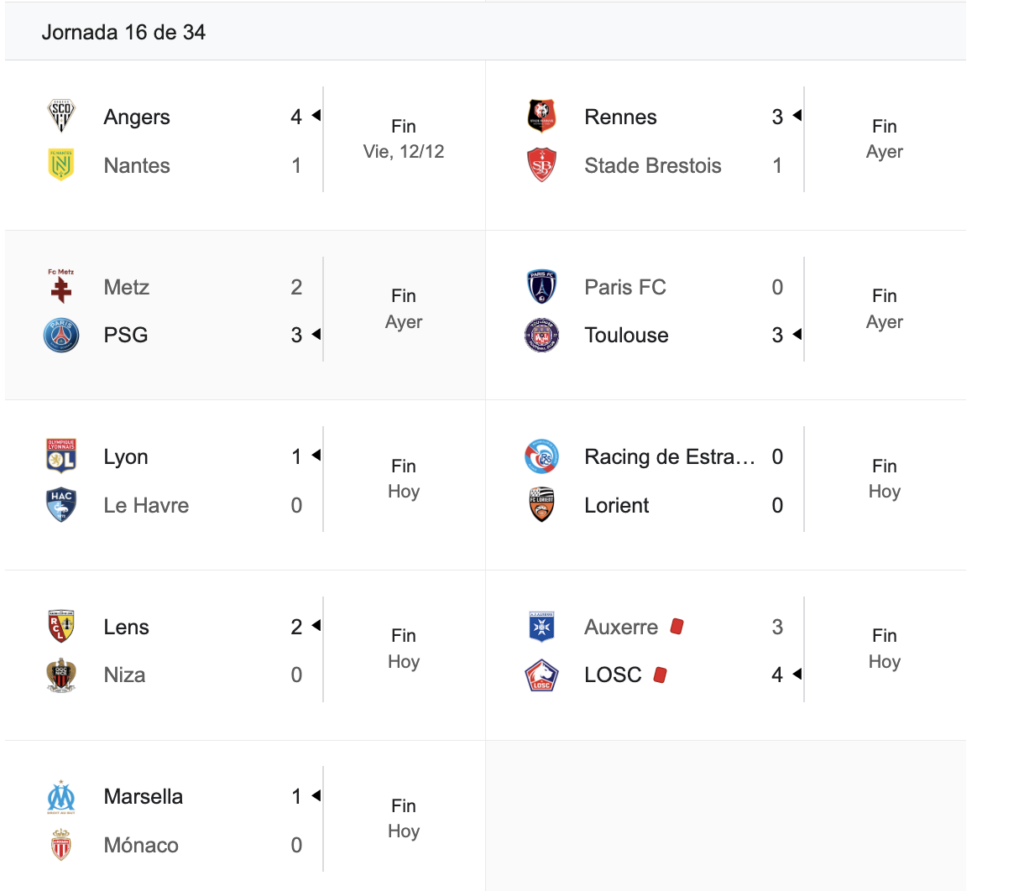Click the Niza team name

[124, 675]
